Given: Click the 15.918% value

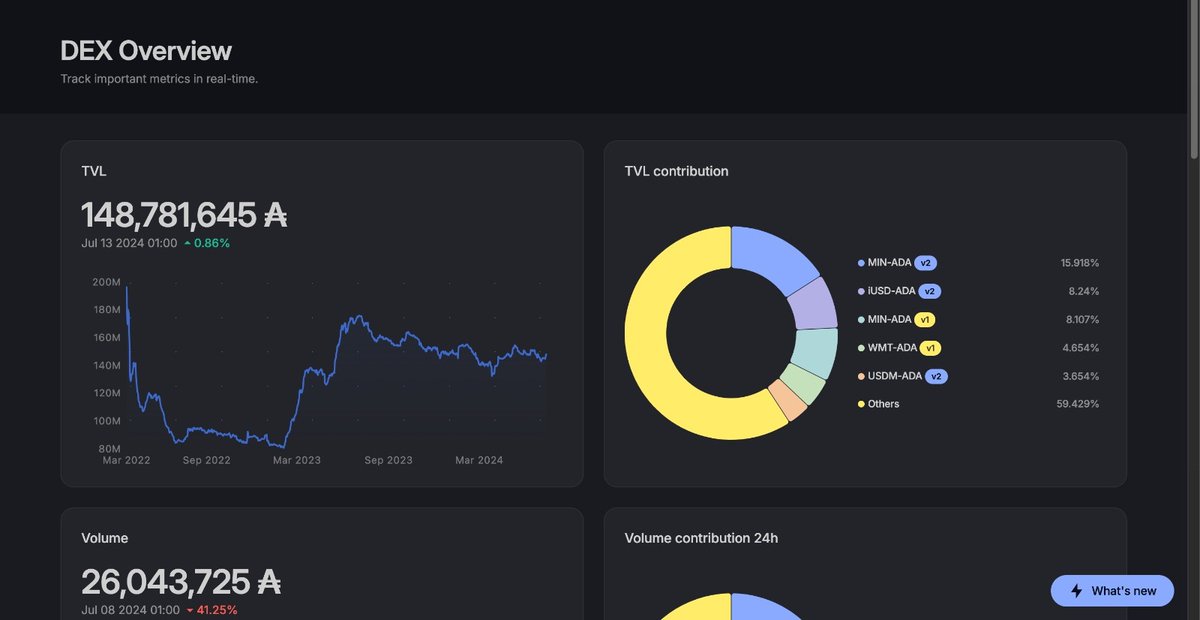Looking at the screenshot, I should tap(1080, 263).
